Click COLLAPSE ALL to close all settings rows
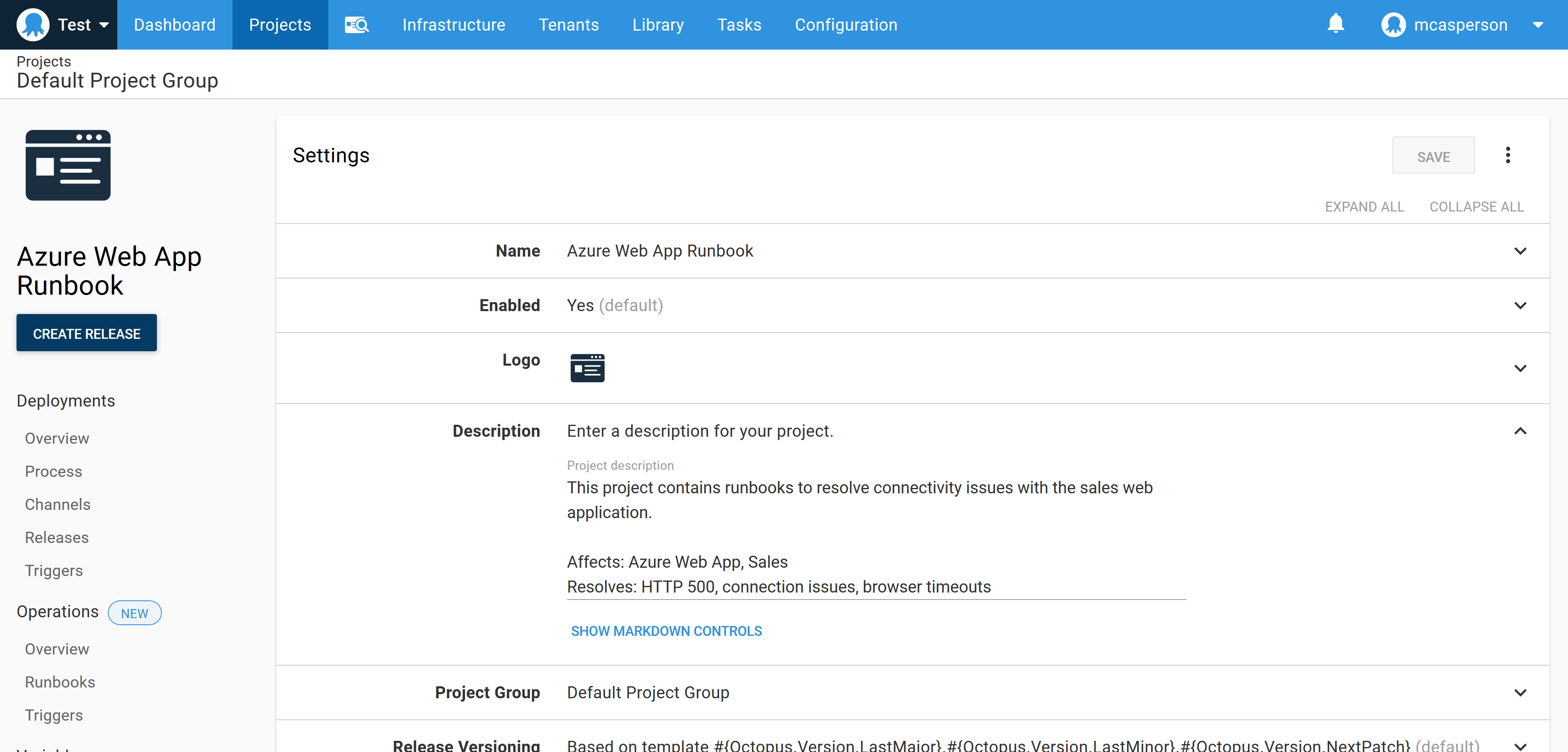 click(1477, 207)
